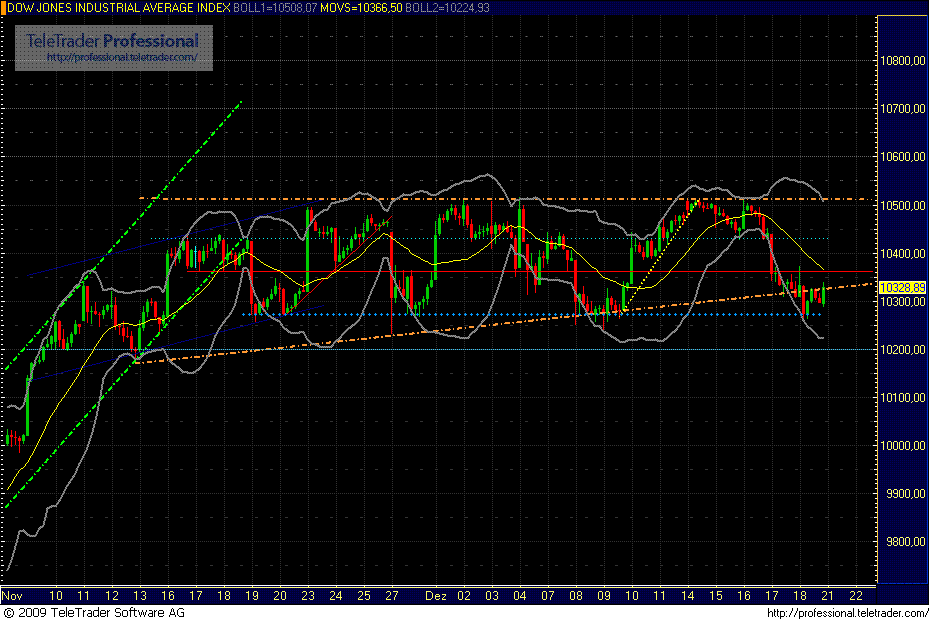The image size is (929, 622).
Task: Click the TeleTrader Professional logo watermark
Action: point(112,42)
